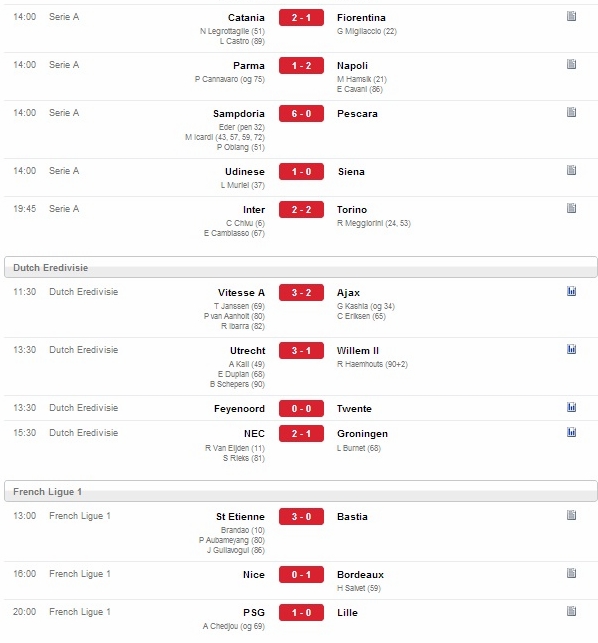Open report icon for Inter vs Torino
The image size is (598, 643).
[571, 208]
